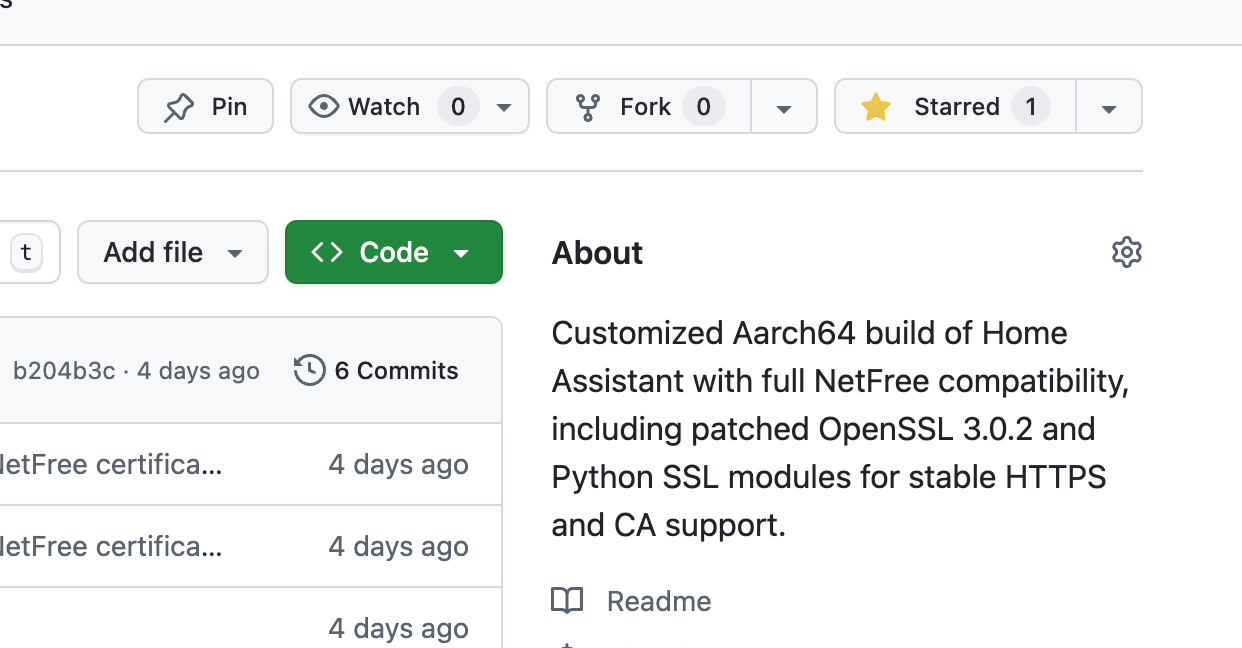
Task: Click the Fork count badge showing 0
Action: [x=703, y=107]
